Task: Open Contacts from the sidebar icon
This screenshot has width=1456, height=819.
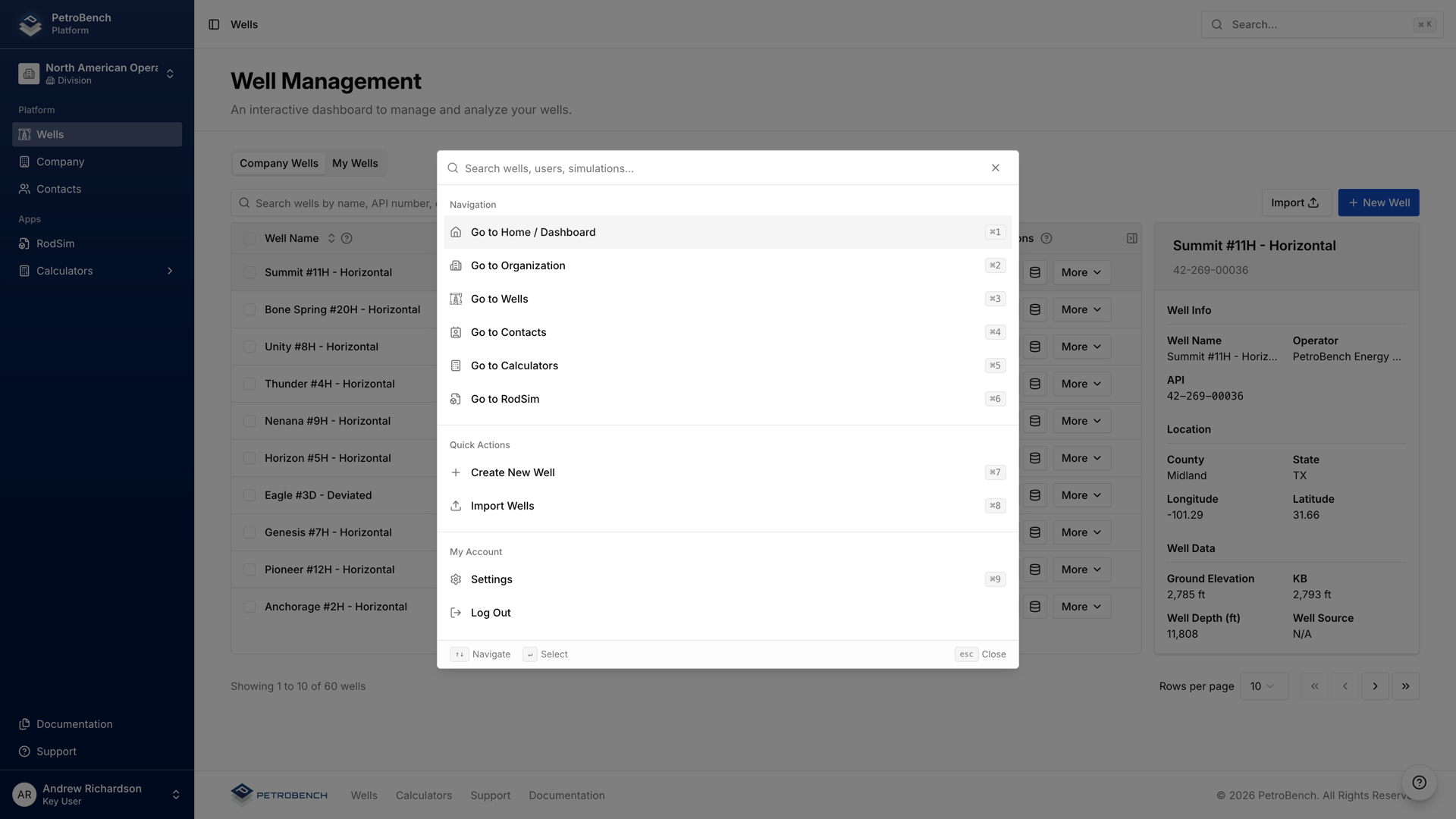Action: coord(24,189)
